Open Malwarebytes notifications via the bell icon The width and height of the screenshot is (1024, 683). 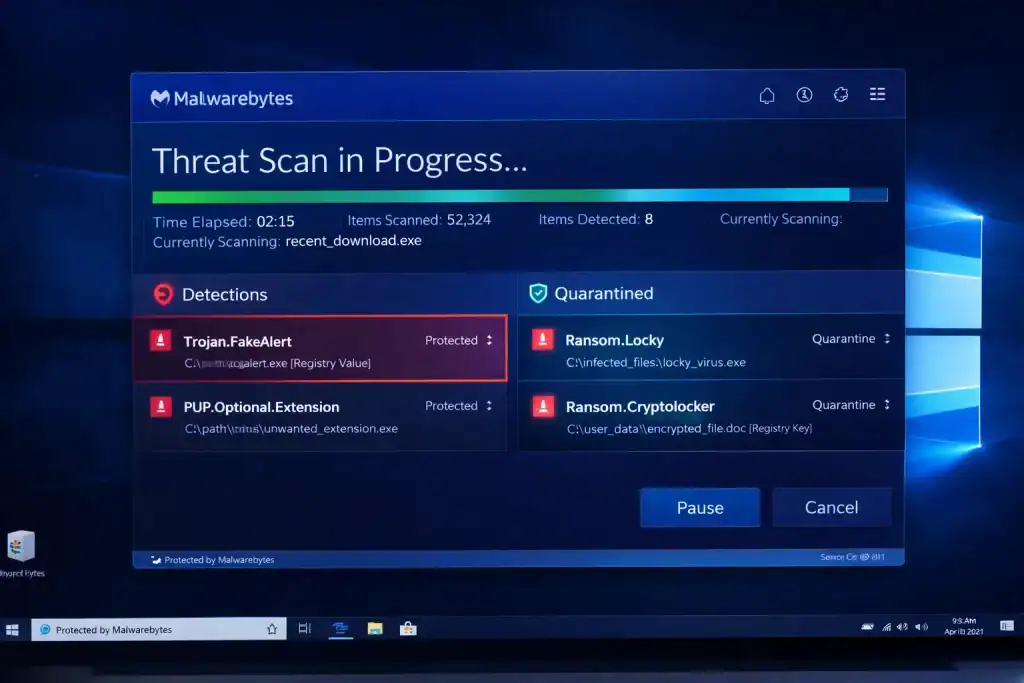pos(766,94)
